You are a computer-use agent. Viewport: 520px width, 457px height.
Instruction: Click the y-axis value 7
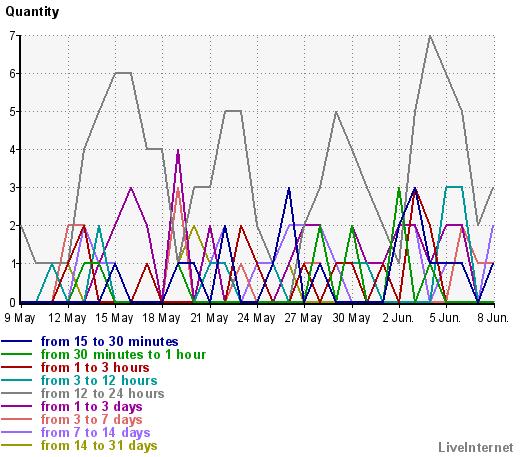[13, 35]
